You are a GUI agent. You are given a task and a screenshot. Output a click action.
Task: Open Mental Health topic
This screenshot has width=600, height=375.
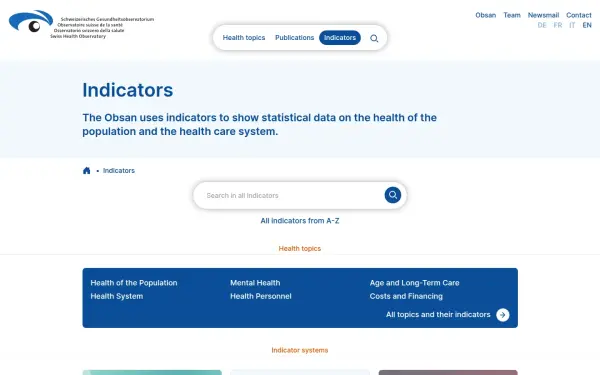point(255,283)
